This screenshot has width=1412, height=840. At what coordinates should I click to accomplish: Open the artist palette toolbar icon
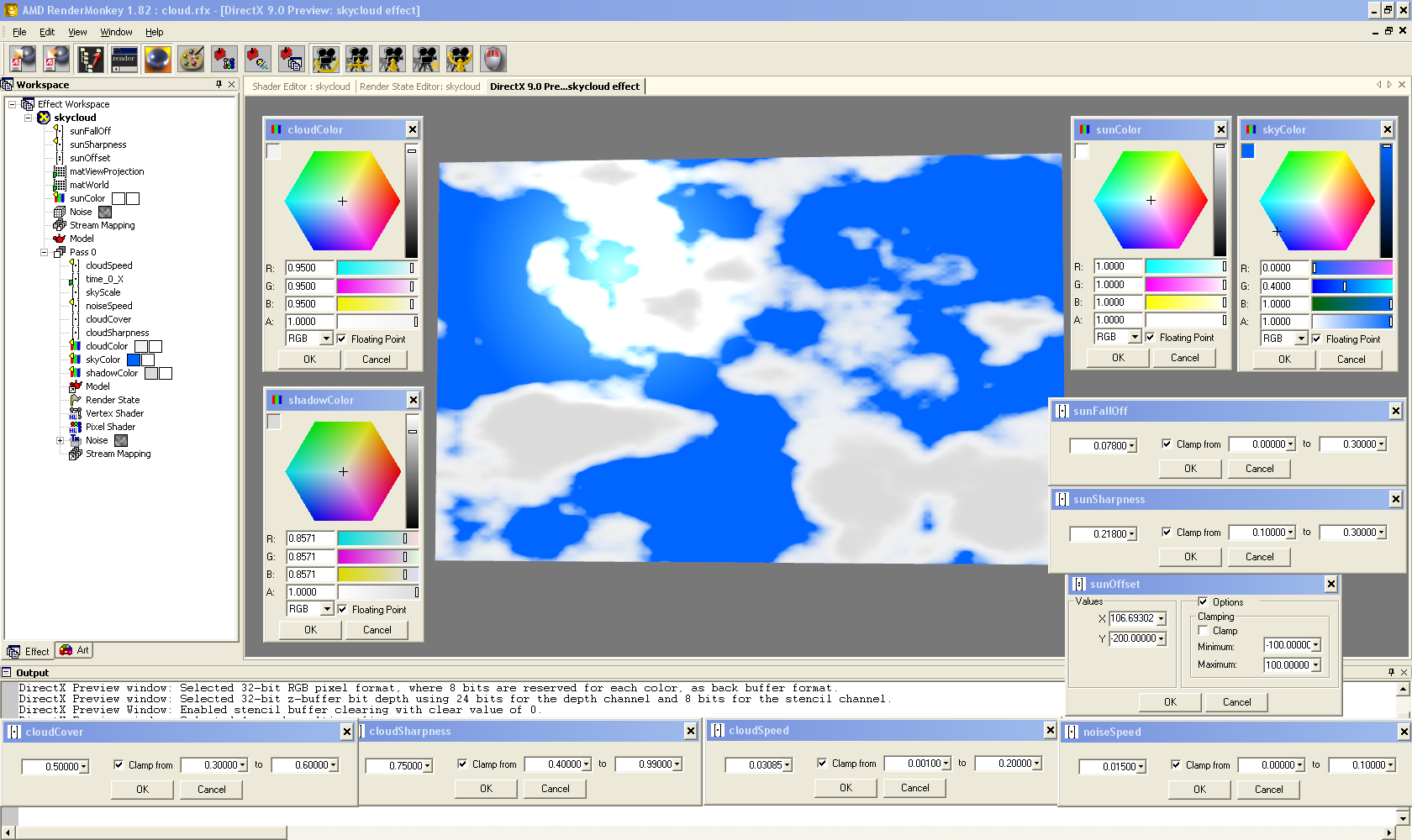point(191,59)
